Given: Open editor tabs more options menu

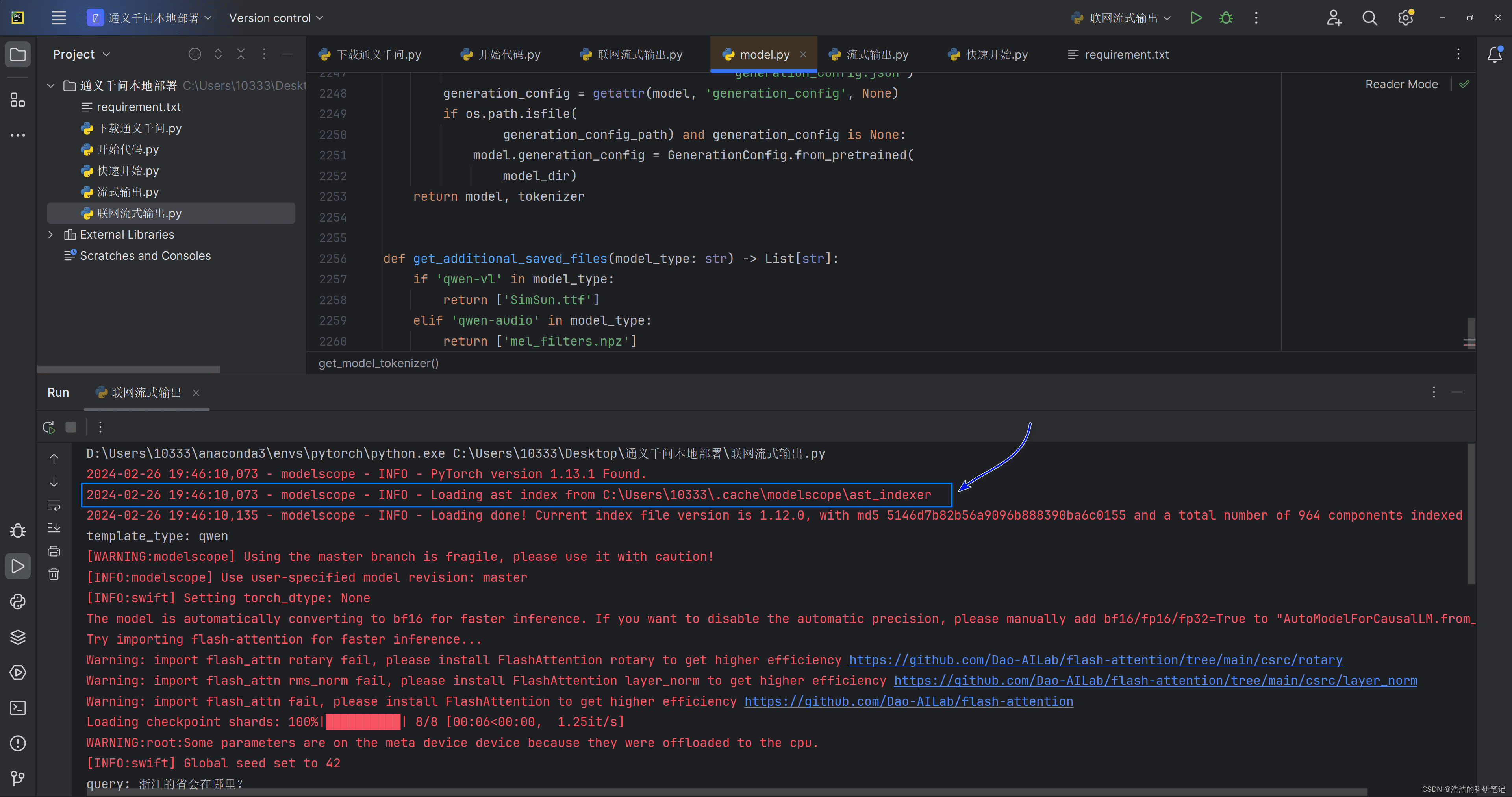Looking at the screenshot, I should pyautogui.click(x=1458, y=54).
